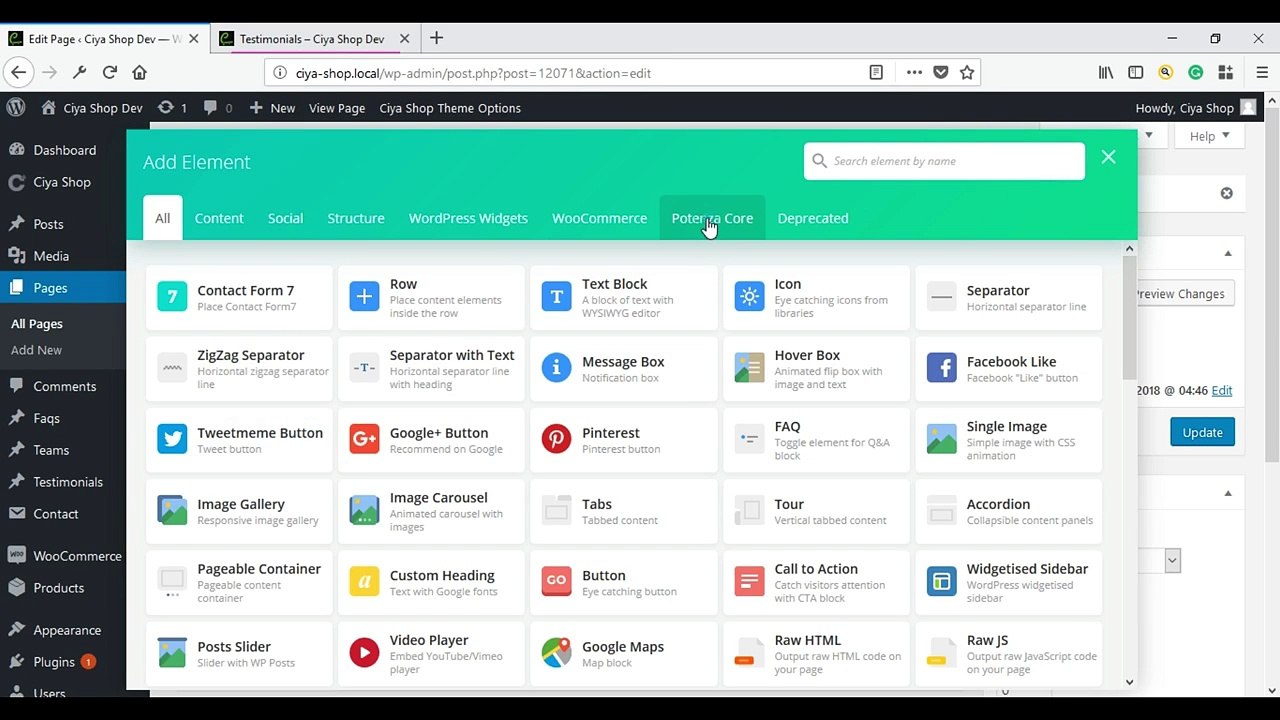Select the Facebook Like element

[x=1008, y=369]
